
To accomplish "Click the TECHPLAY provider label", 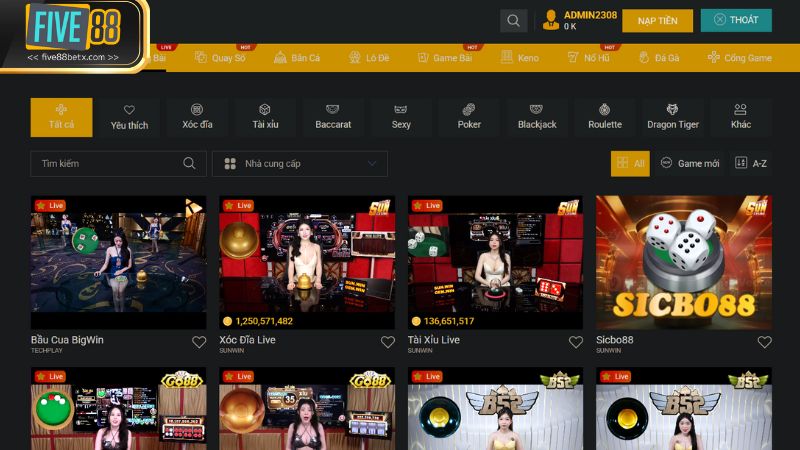I will [x=46, y=351].
